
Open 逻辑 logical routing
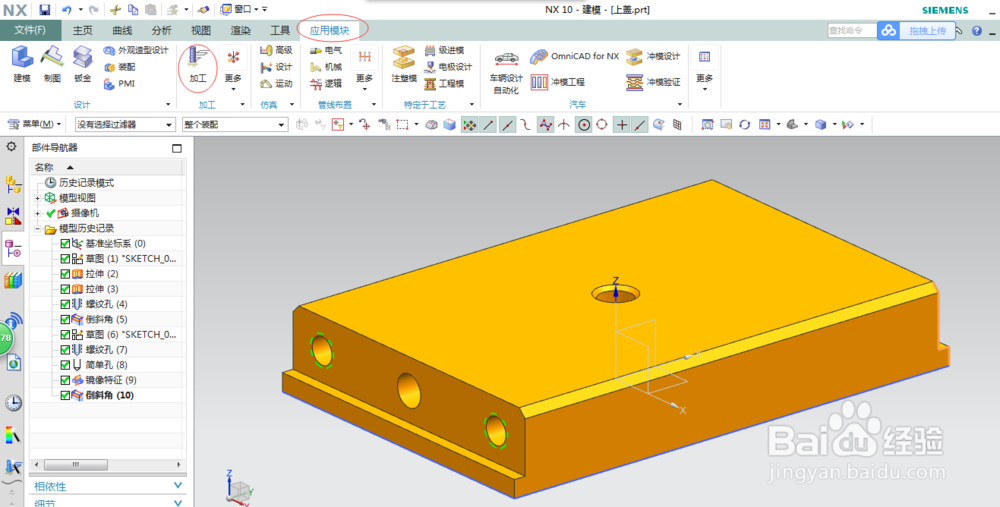pos(326,84)
